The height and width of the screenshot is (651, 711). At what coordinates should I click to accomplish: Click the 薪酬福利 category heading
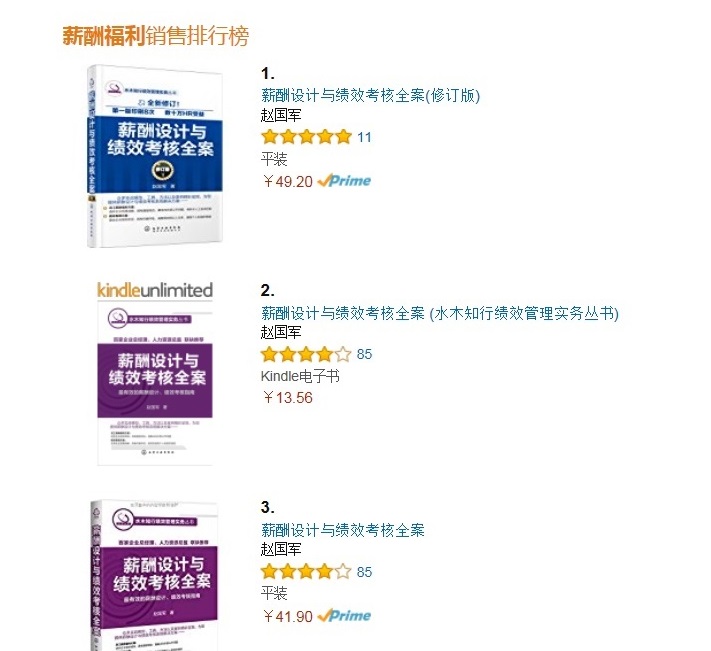[104, 36]
